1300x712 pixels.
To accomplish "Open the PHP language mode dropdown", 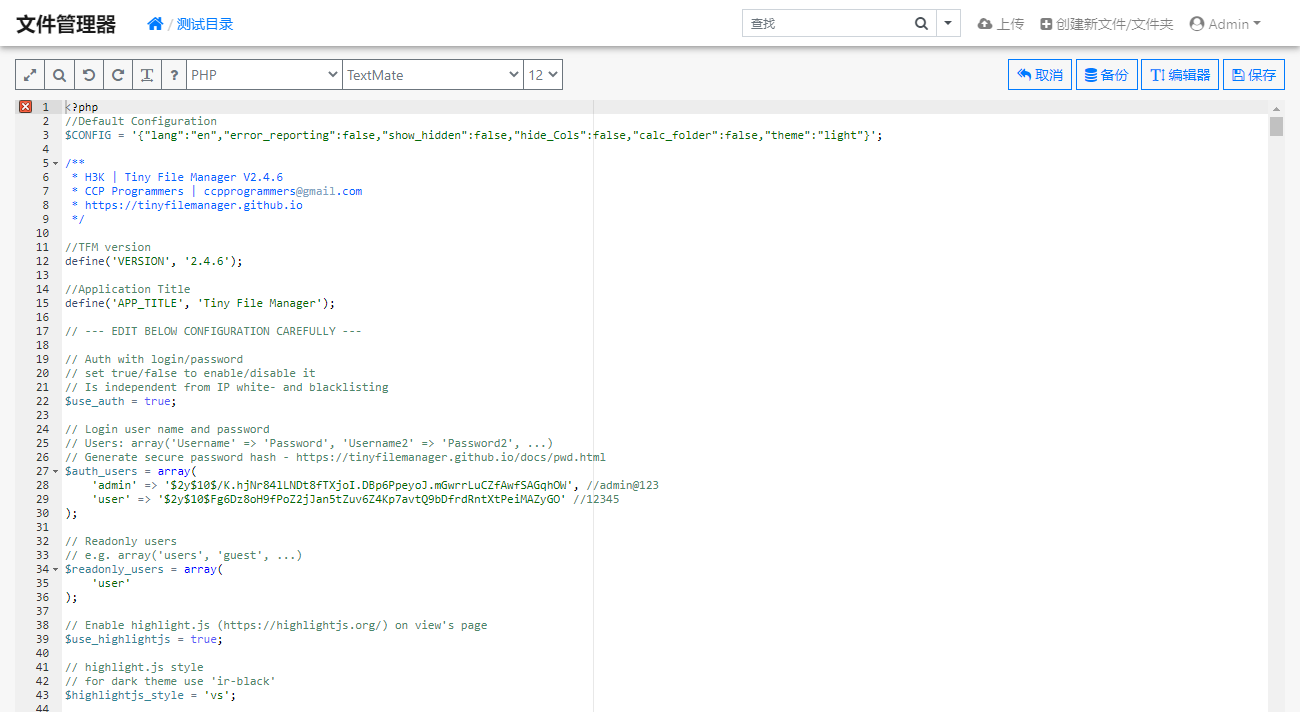I will coord(266,74).
